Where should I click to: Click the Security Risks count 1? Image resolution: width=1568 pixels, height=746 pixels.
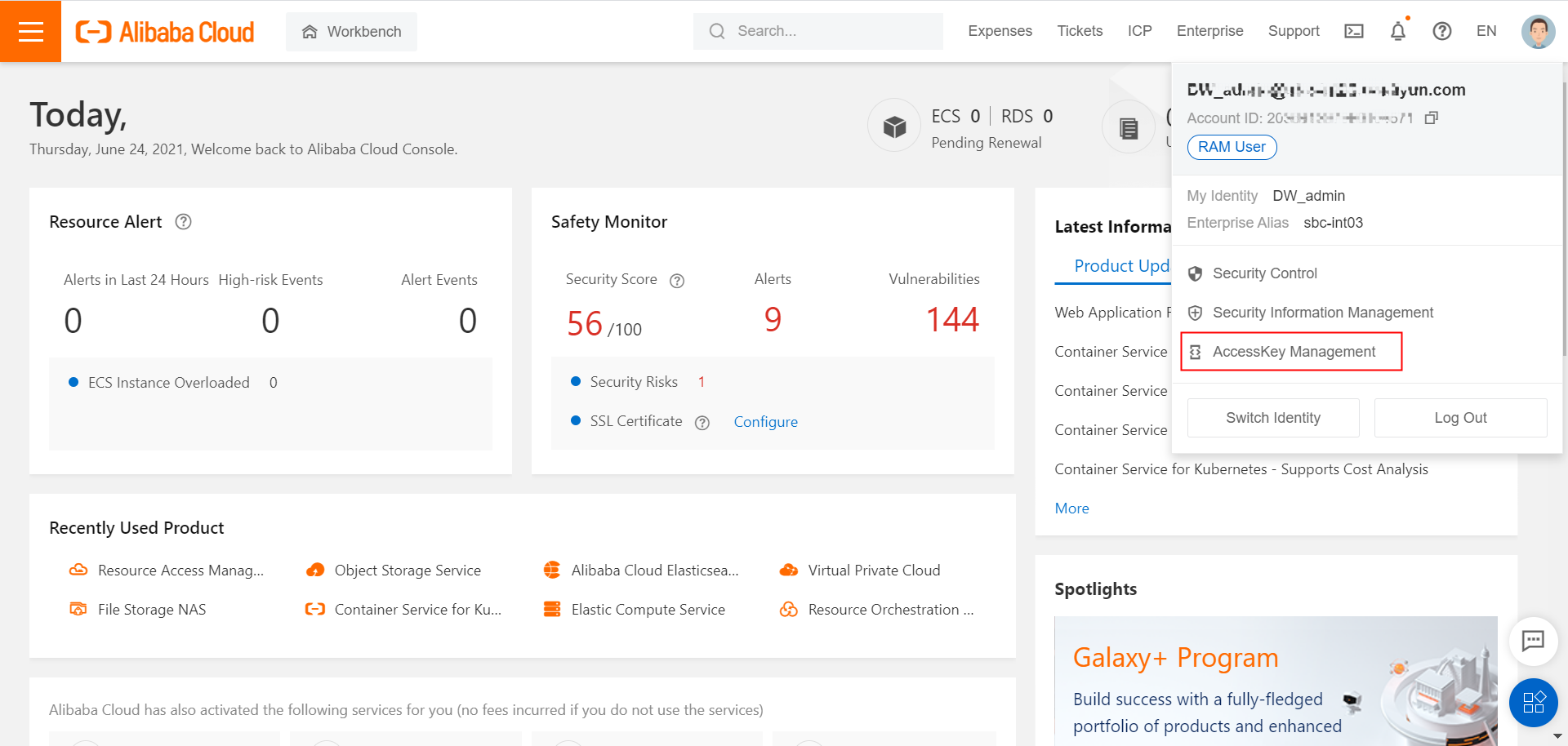coord(702,382)
